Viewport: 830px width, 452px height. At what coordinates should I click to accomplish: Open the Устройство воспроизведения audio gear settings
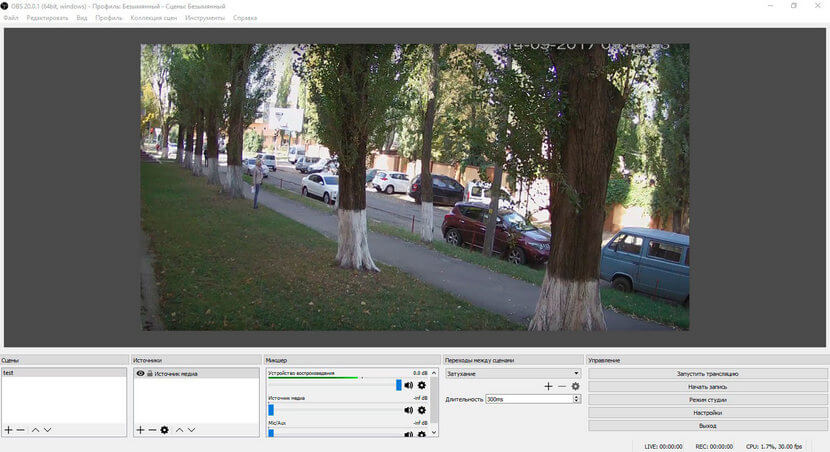coord(422,385)
